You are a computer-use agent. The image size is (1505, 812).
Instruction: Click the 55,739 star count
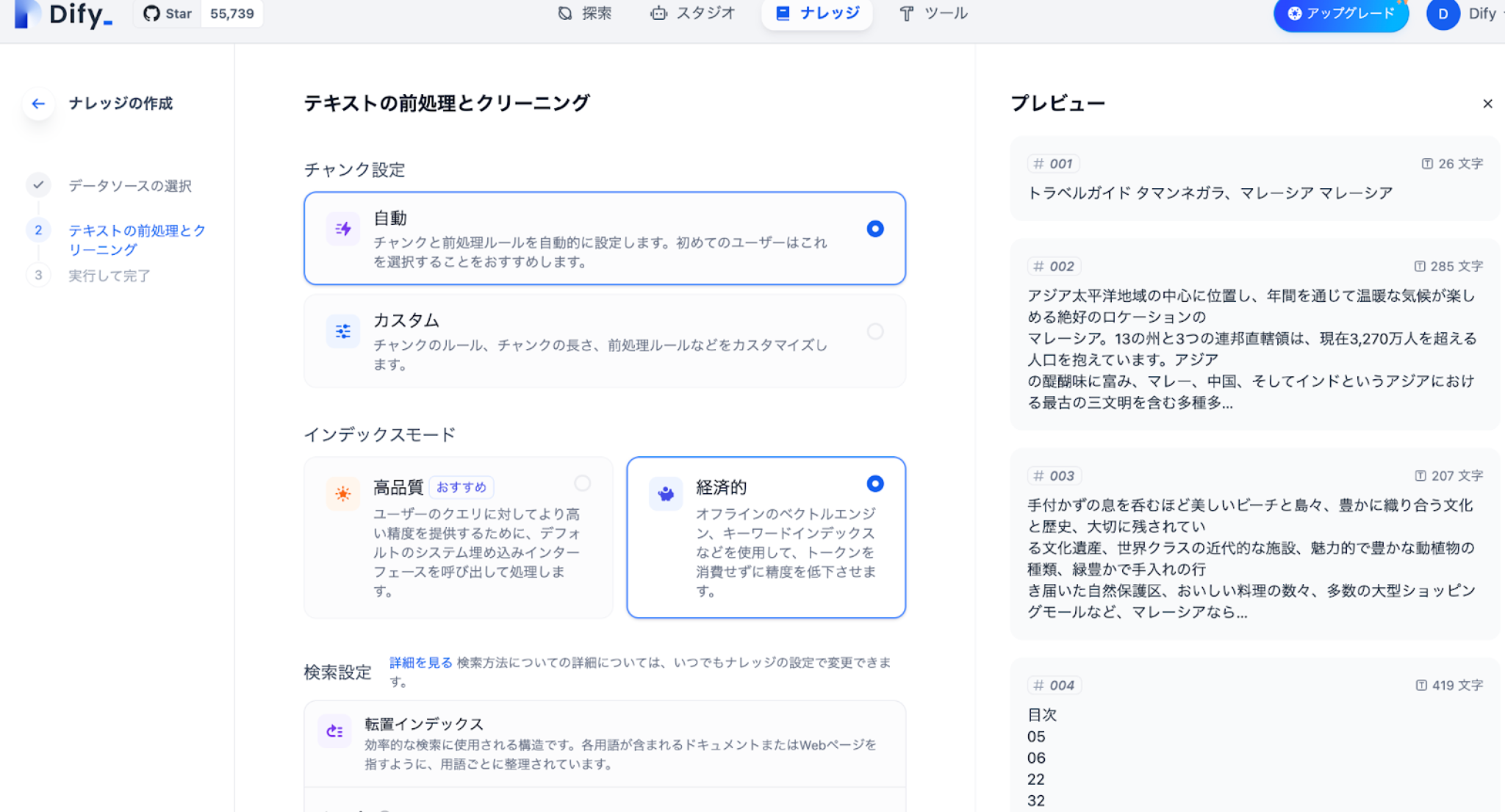pos(231,13)
